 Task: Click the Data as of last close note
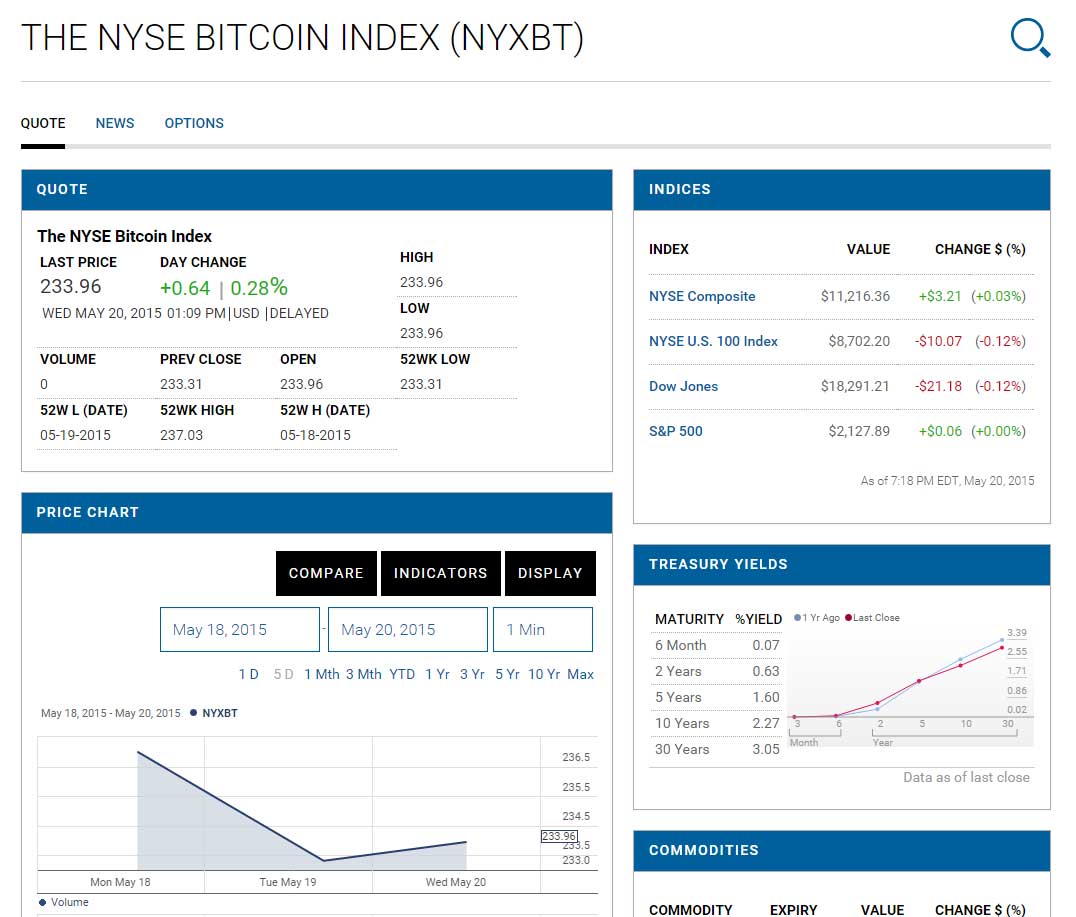coord(966,778)
